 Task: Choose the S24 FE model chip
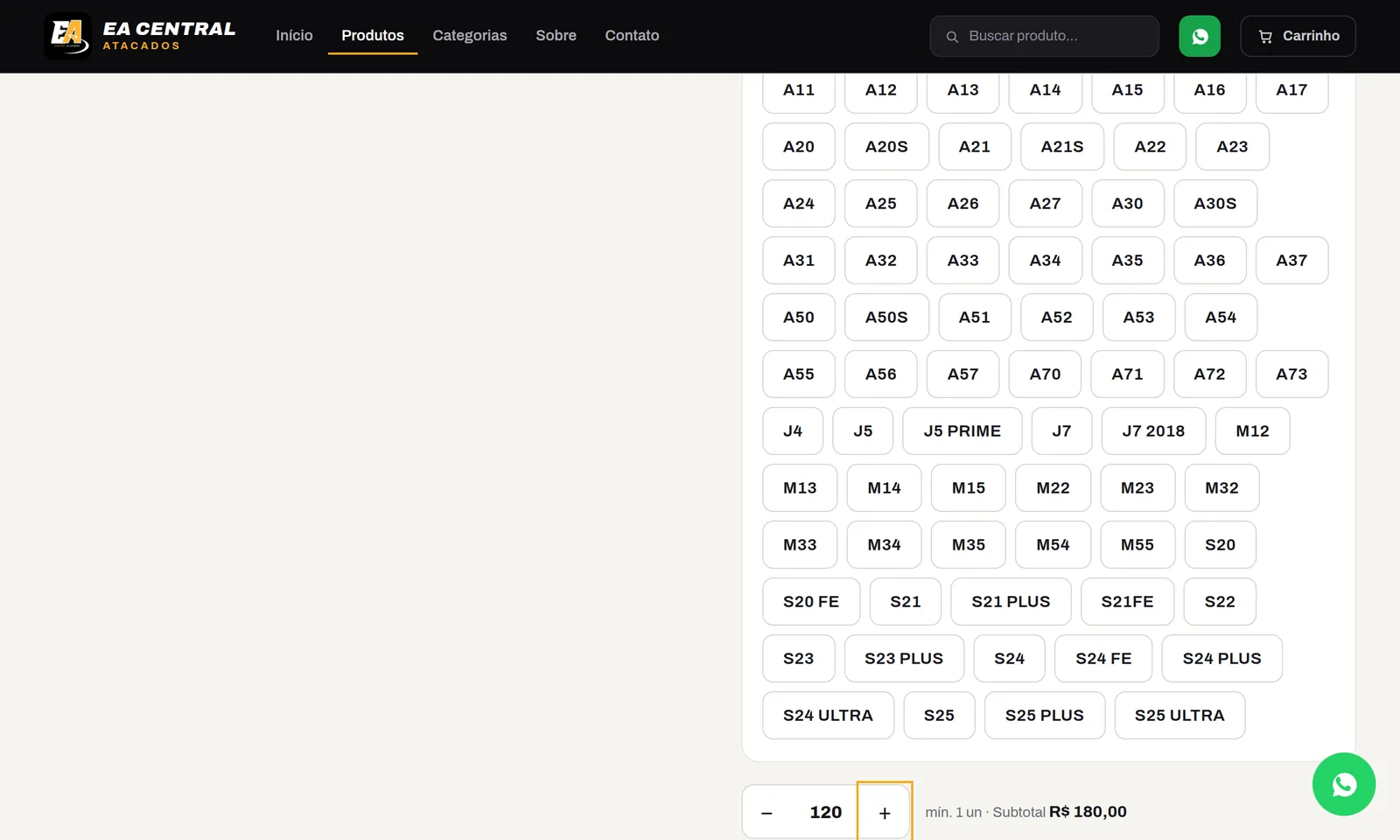coord(1103,659)
